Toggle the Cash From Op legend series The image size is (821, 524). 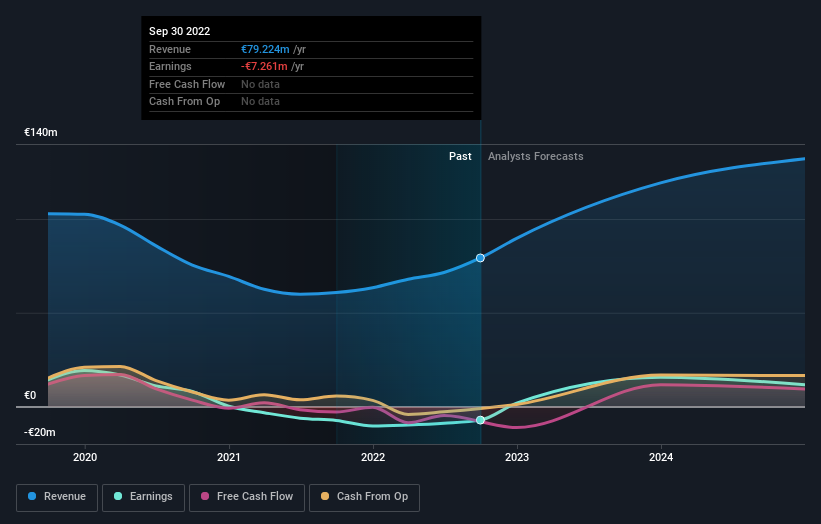pos(364,497)
